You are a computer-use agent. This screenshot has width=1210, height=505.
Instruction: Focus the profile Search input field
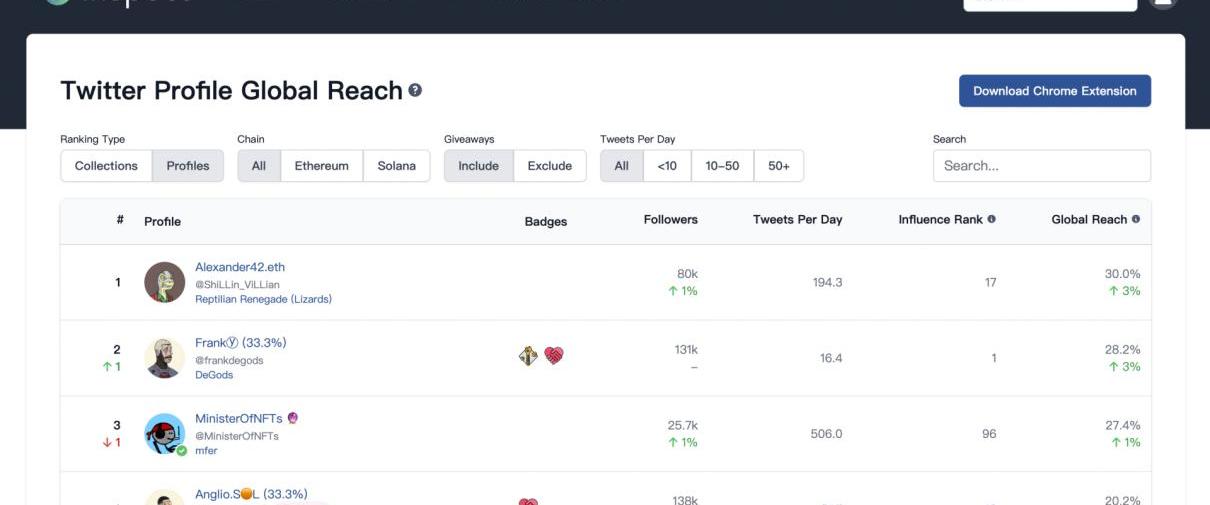1042,166
